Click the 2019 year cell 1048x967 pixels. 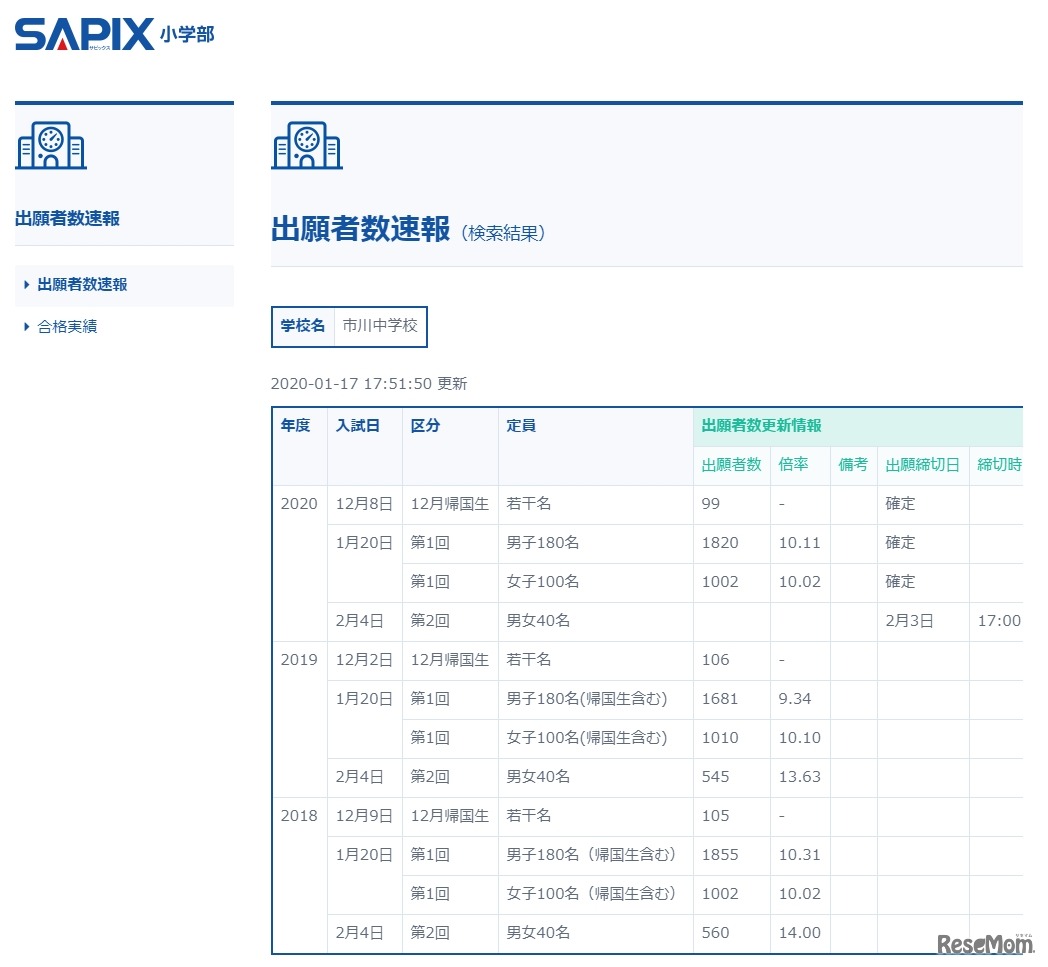point(299,660)
